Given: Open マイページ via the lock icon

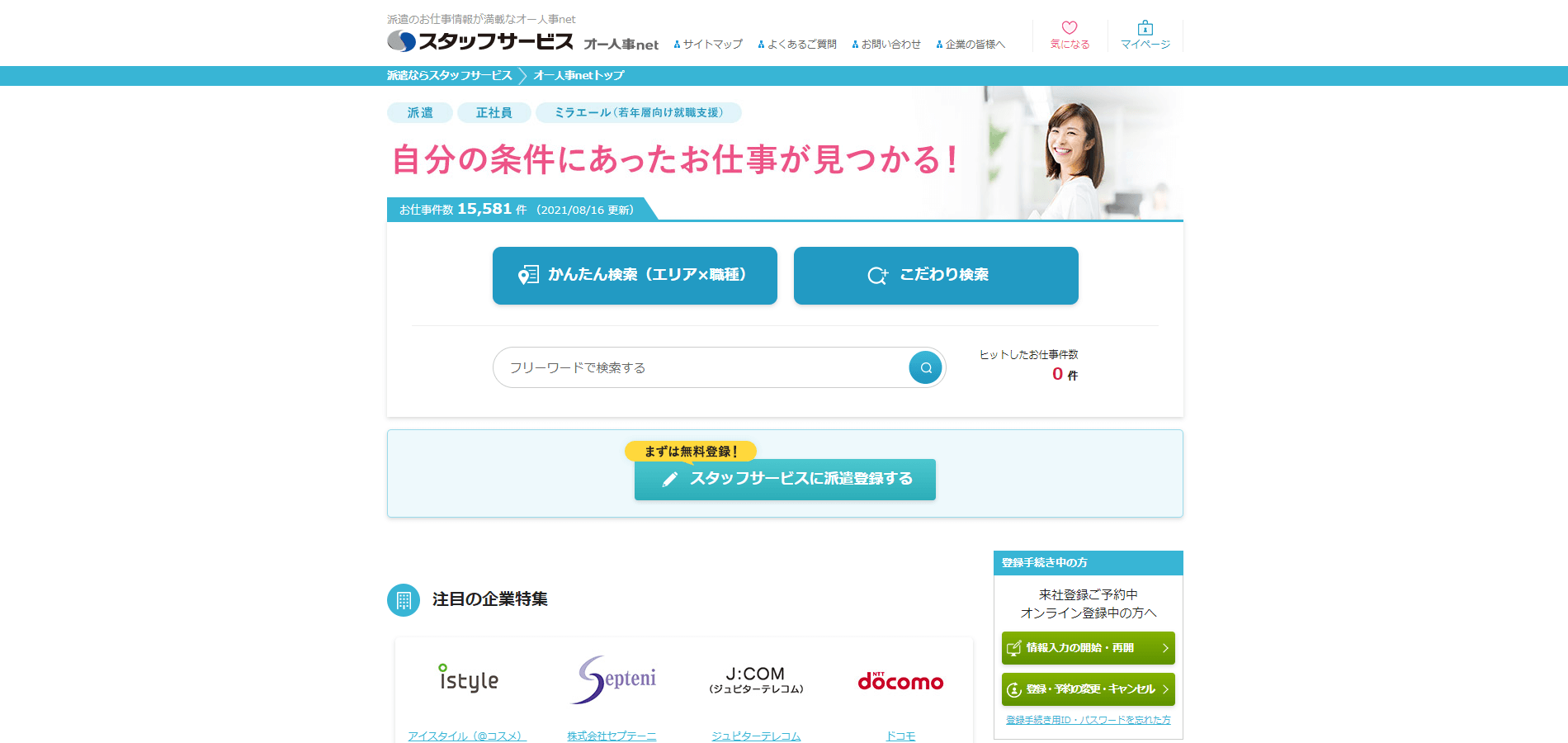Looking at the screenshot, I should (x=1145, y=28).
